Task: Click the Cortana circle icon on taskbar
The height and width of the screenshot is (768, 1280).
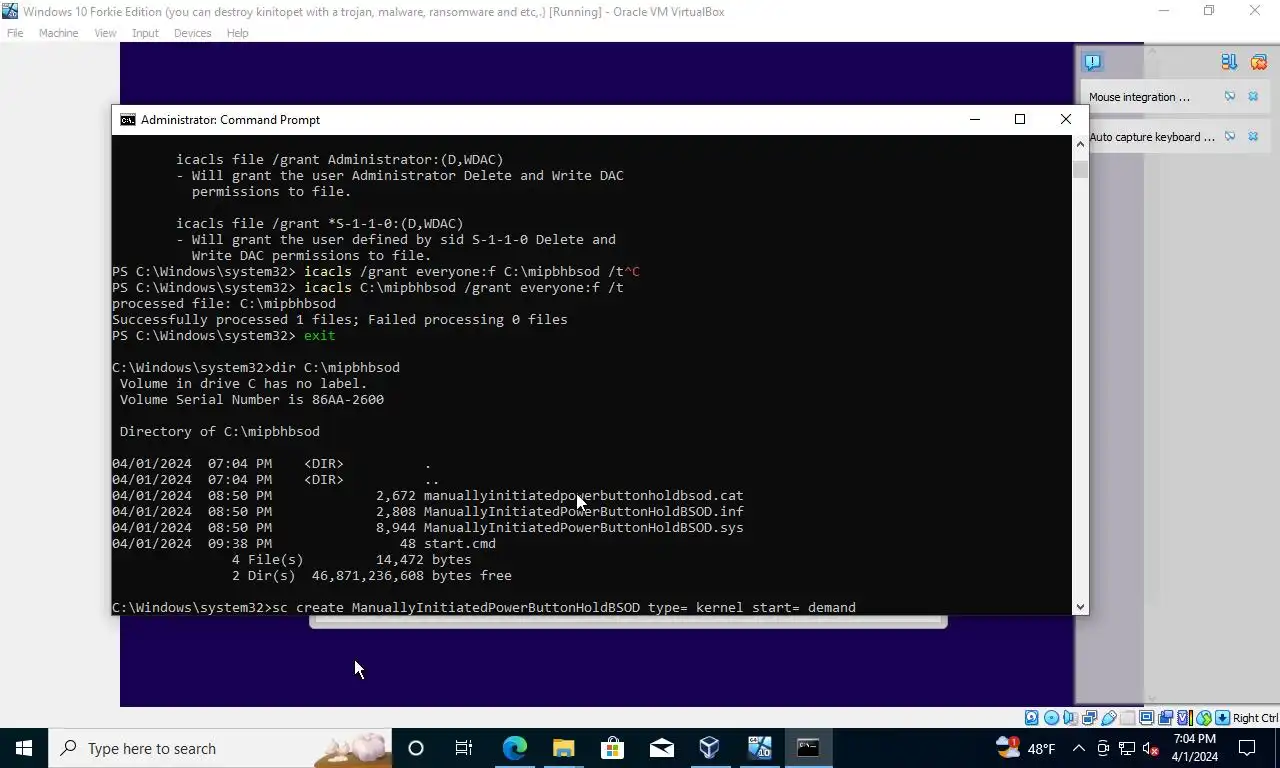Action: [x=416, y=748]
